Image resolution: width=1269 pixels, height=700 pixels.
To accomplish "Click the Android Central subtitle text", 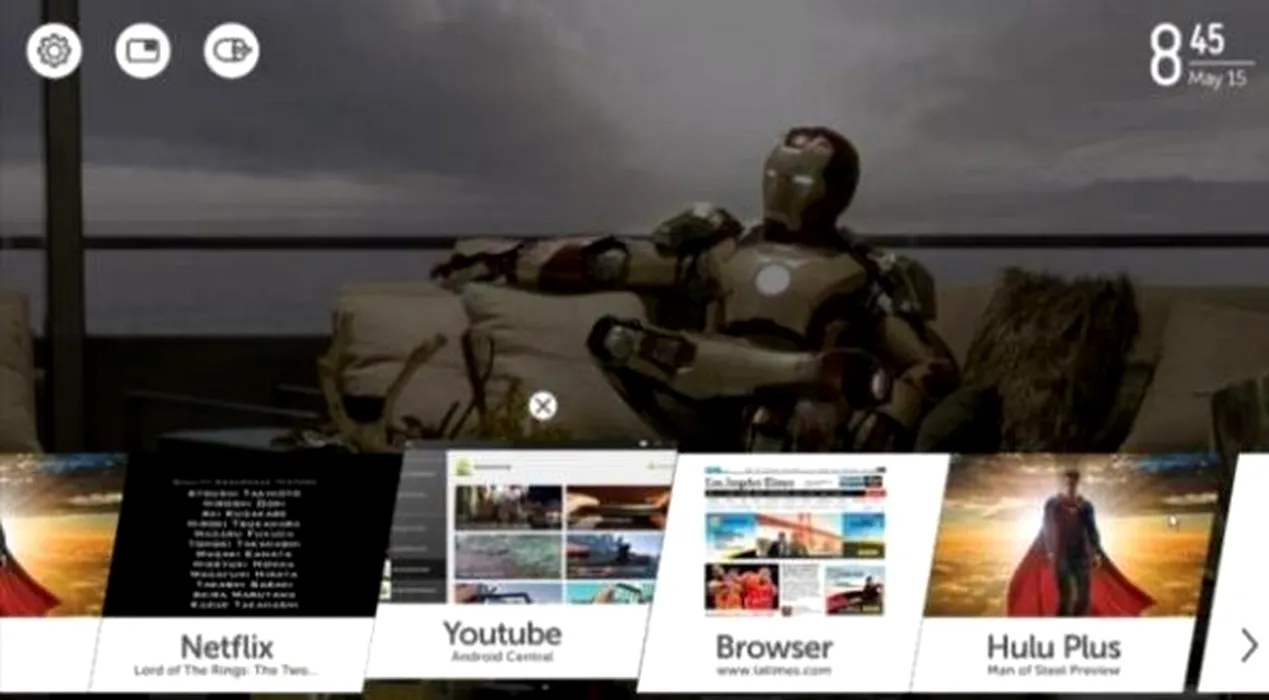I will point(502,658).
